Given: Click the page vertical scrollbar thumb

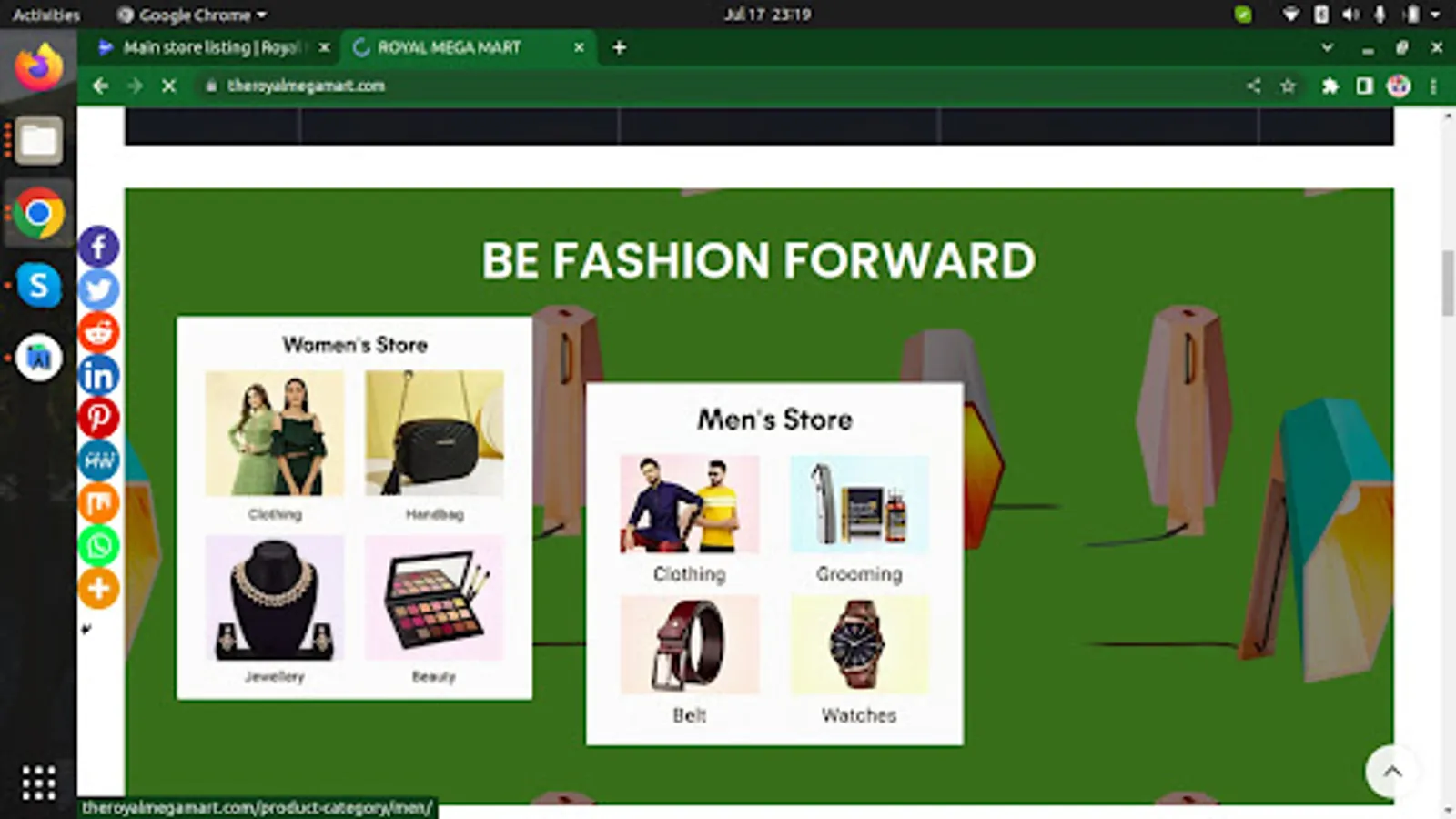Looking at the screenshot, I should [1448, 283].
